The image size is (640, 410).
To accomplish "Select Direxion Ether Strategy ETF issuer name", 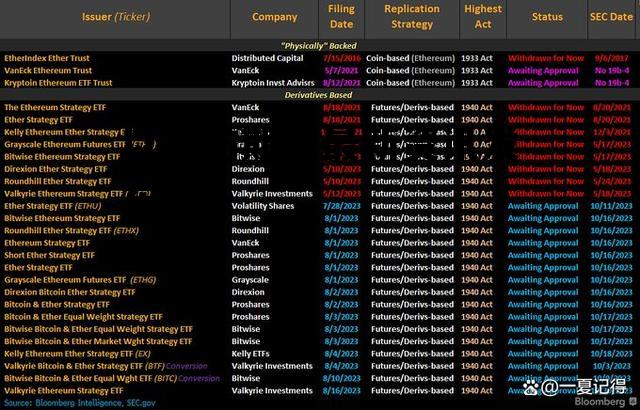I will [56, 169].
